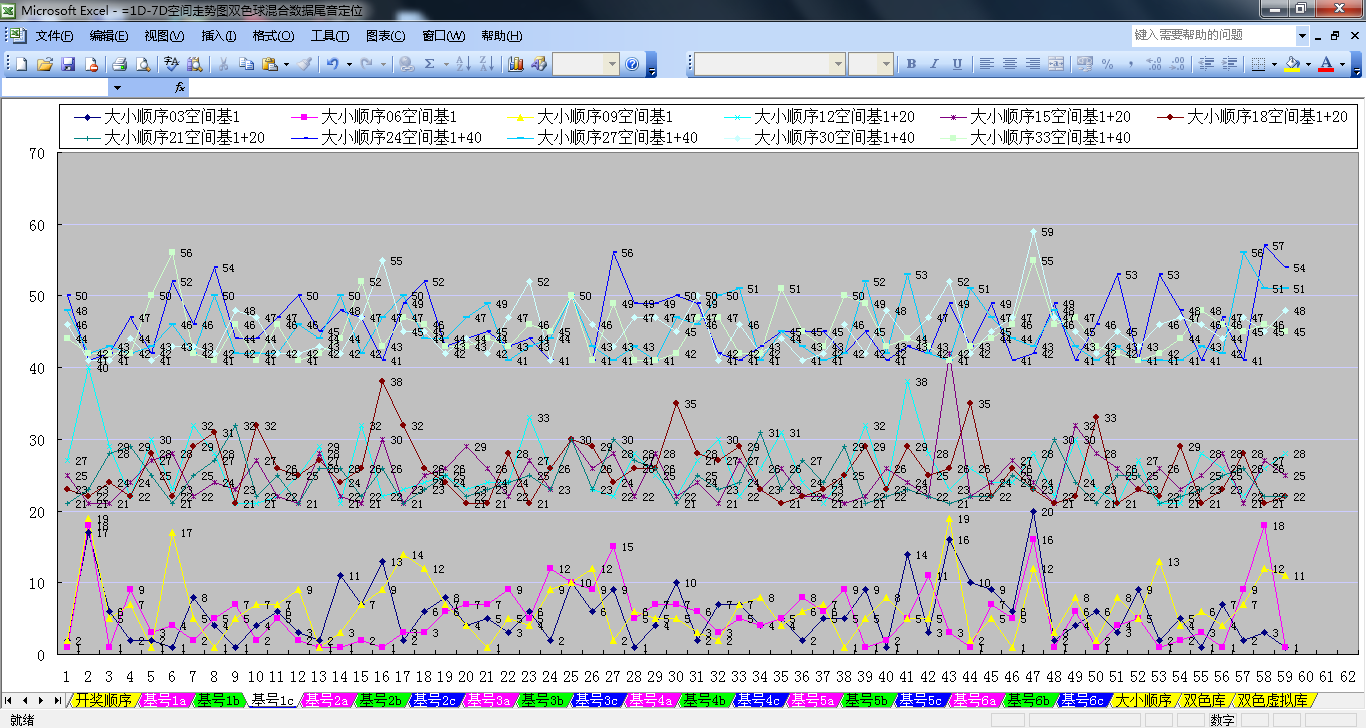
Task: Click the help question input box
Action: 1213,35
